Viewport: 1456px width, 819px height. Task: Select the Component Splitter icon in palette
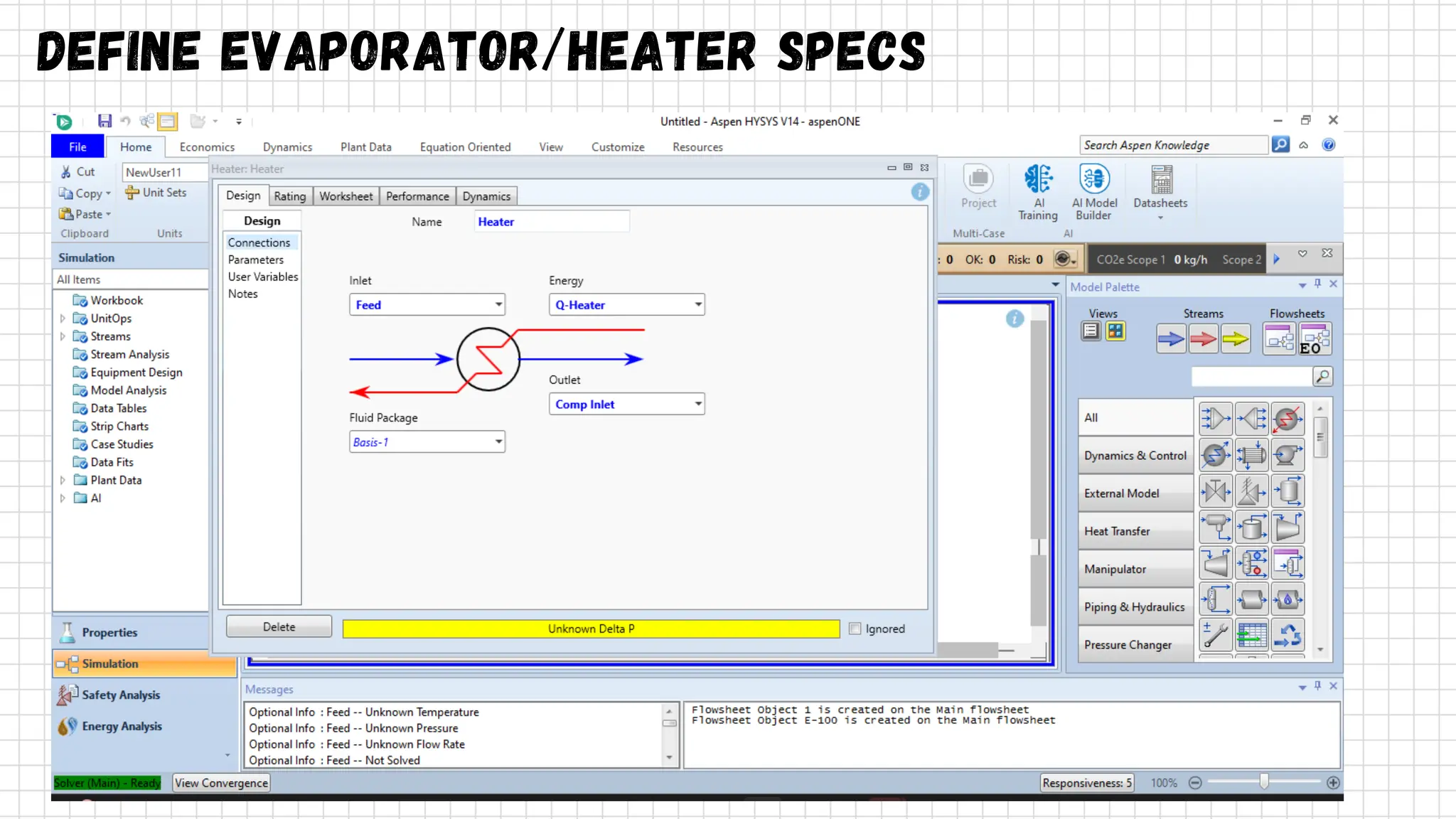(1215, 600)
